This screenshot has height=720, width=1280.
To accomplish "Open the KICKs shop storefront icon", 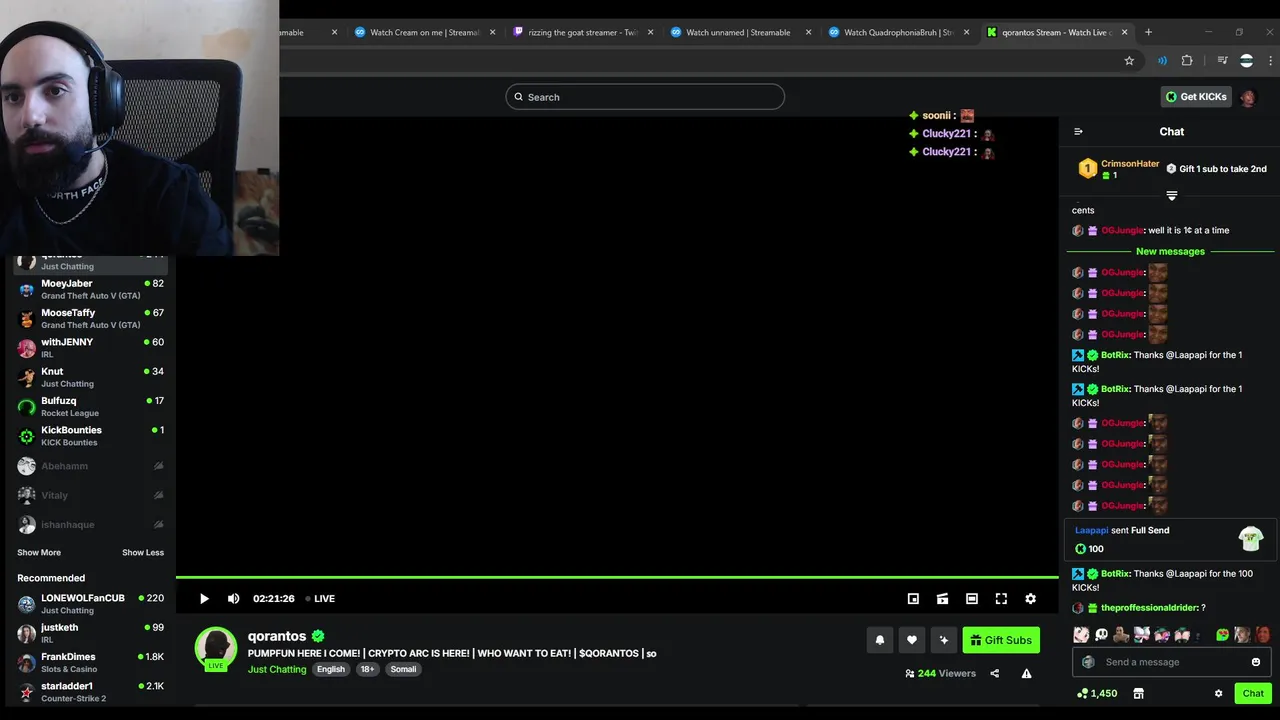I will point(1138,693).
